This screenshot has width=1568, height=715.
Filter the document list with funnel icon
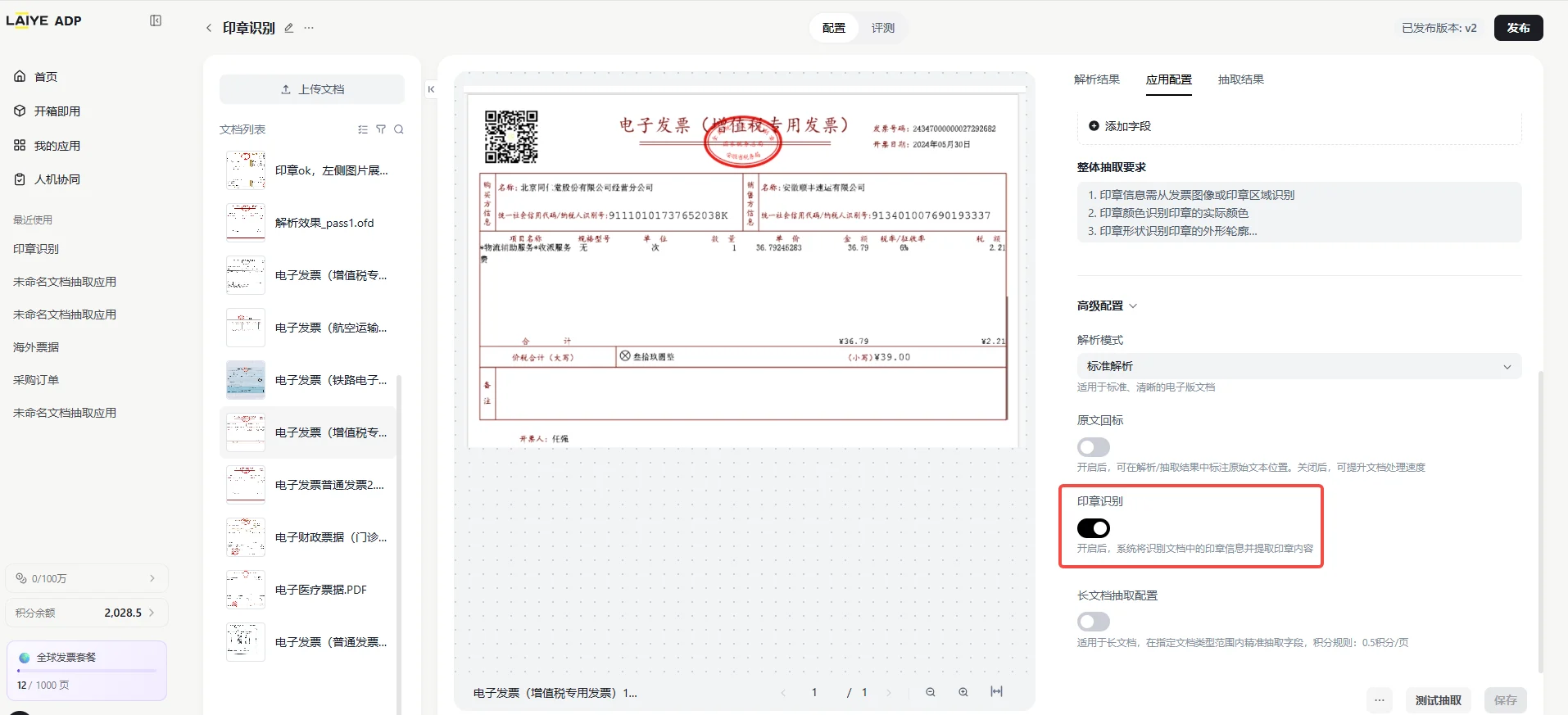[x=381, y=129]
